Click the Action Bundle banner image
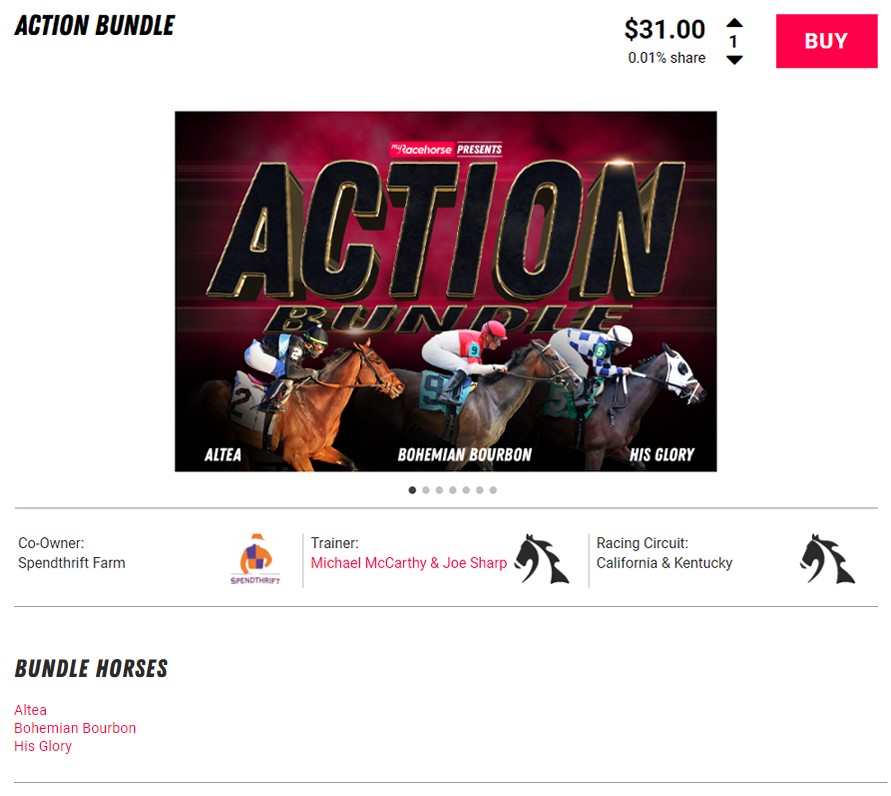Screen dimensions: 891x796 (x=446, y=291)
